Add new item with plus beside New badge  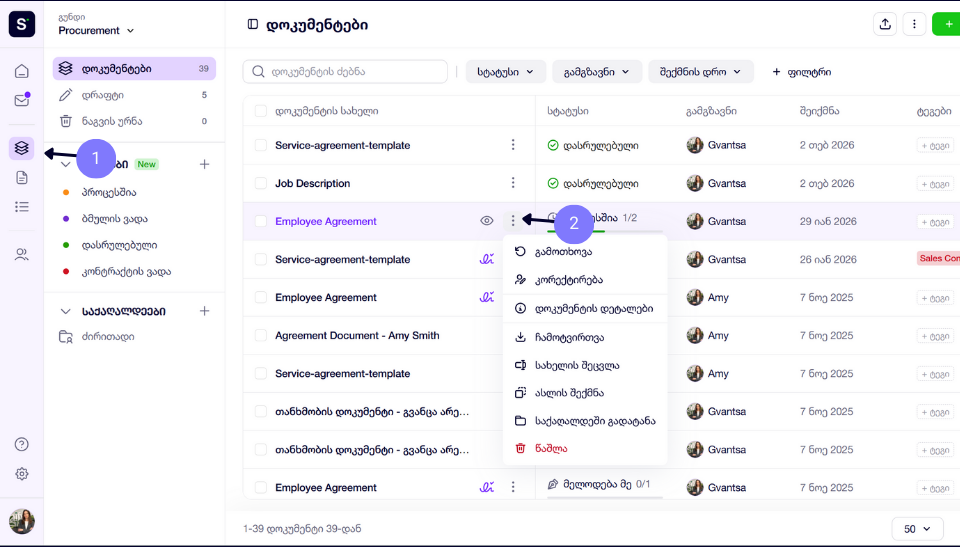[x=204, y=164]
